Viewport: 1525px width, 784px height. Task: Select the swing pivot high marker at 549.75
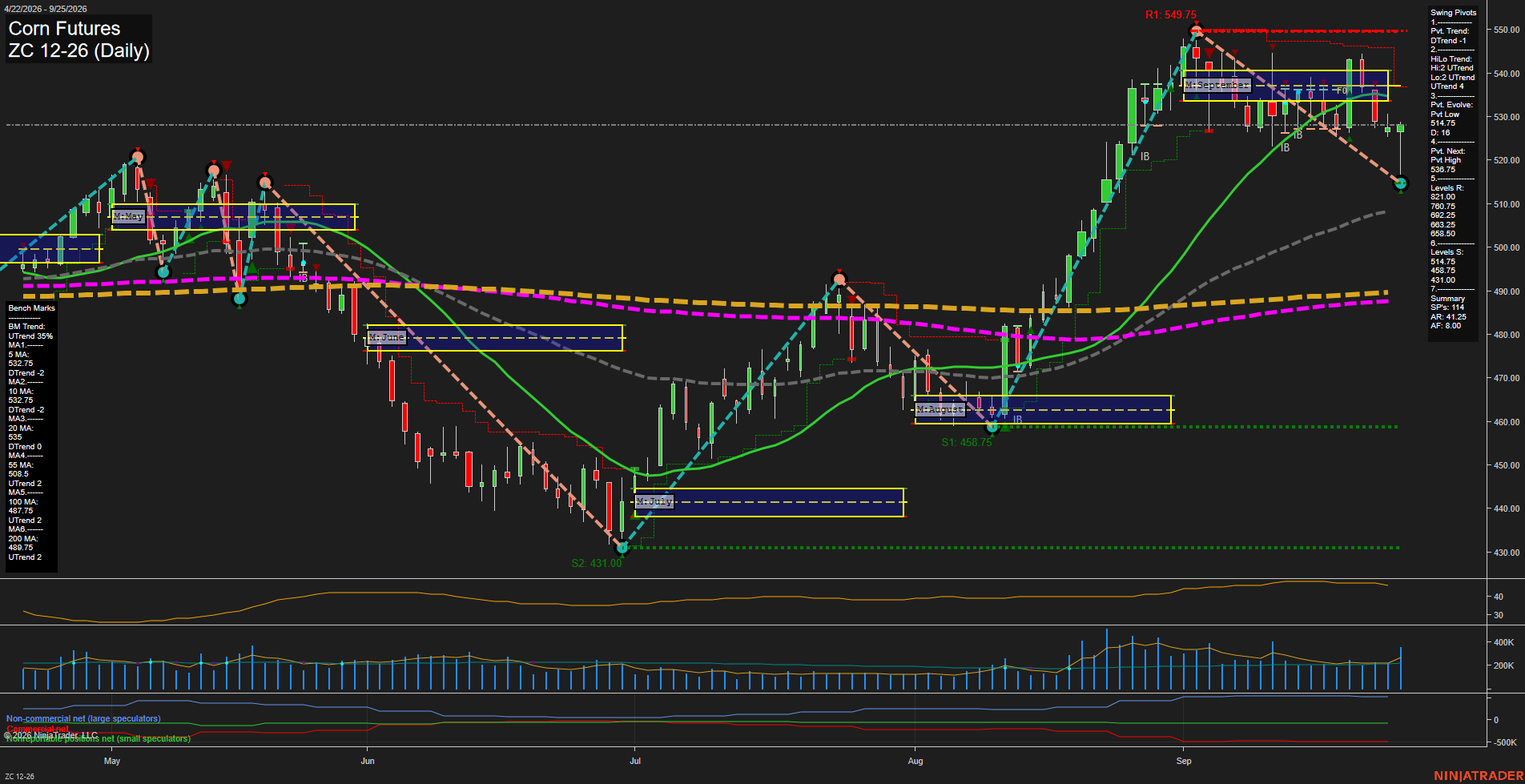point(1196,32)
